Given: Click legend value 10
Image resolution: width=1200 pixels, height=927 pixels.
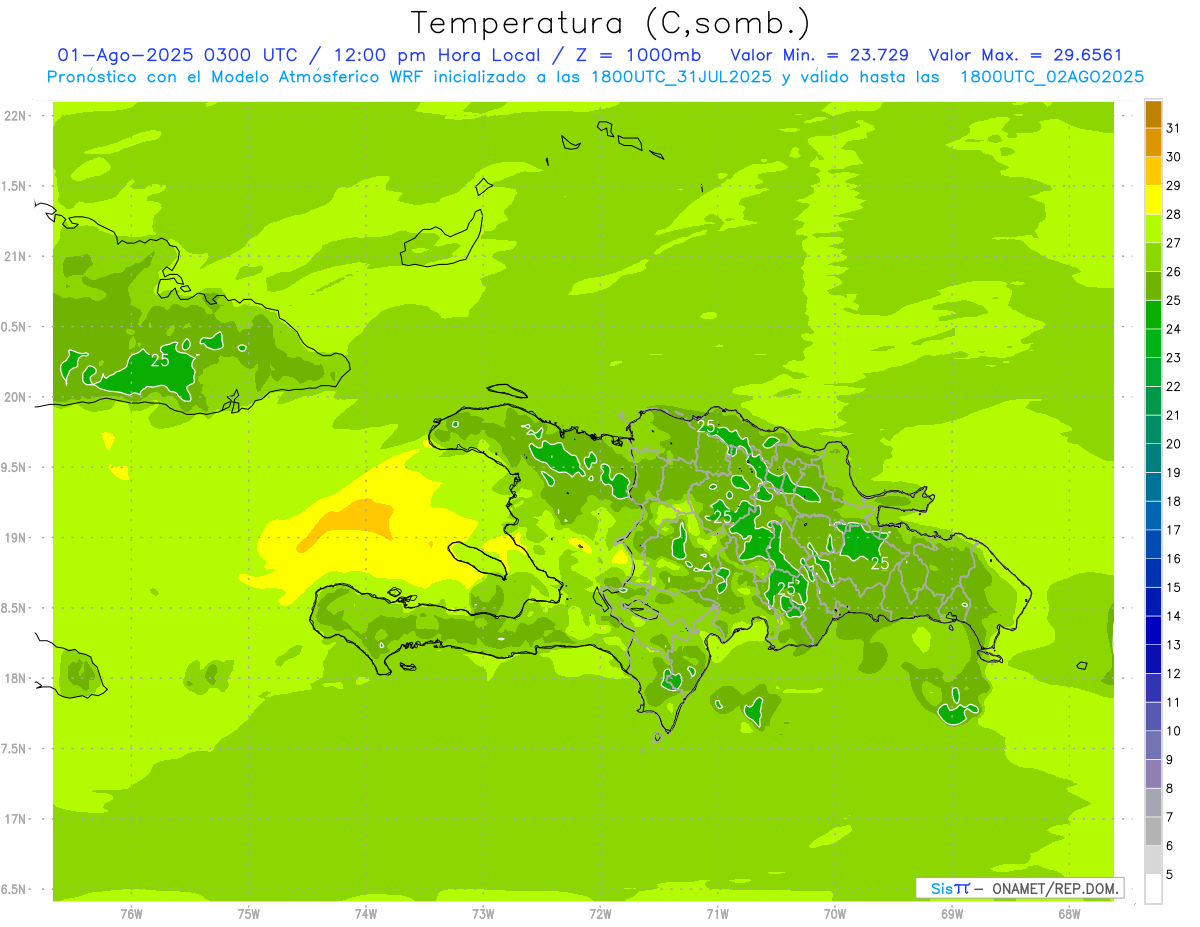Looking at the screenshot, I should coord(1174,731).
